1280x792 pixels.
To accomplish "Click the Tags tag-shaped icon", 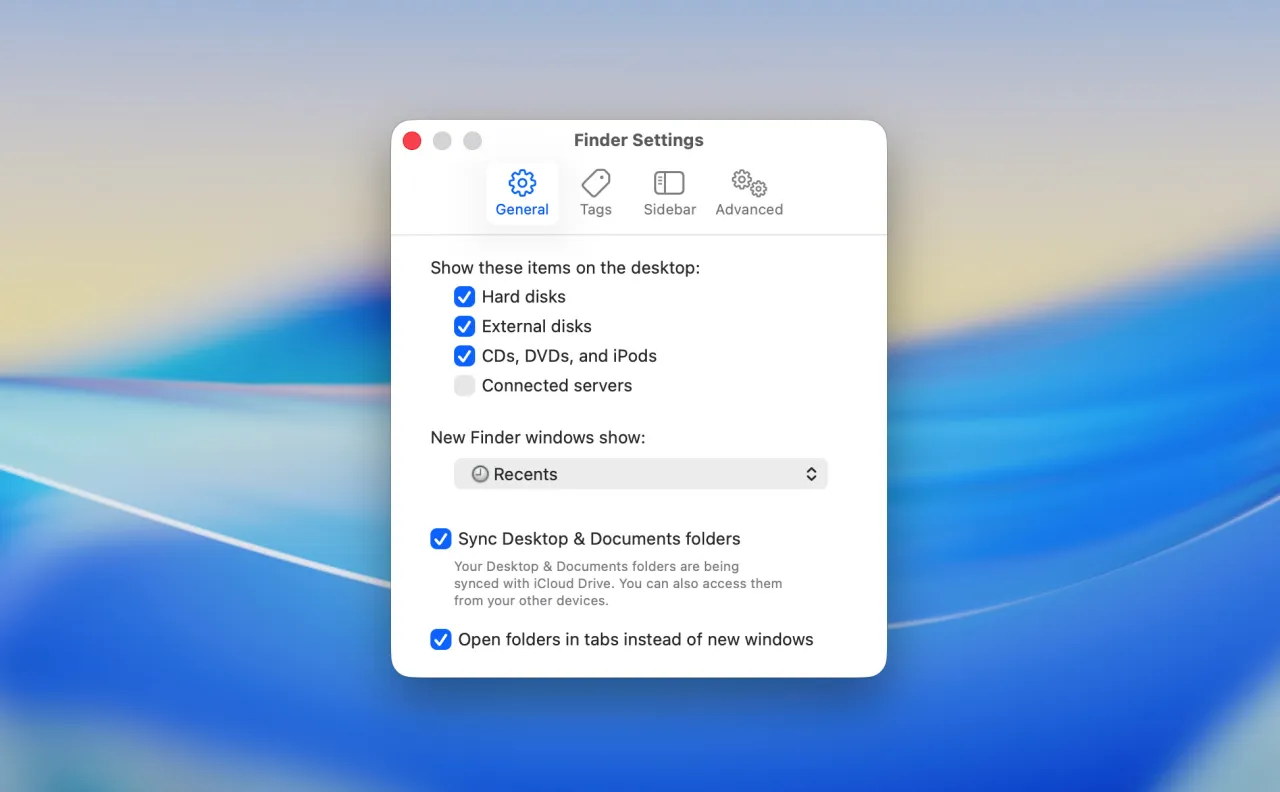I will point(596,183).
